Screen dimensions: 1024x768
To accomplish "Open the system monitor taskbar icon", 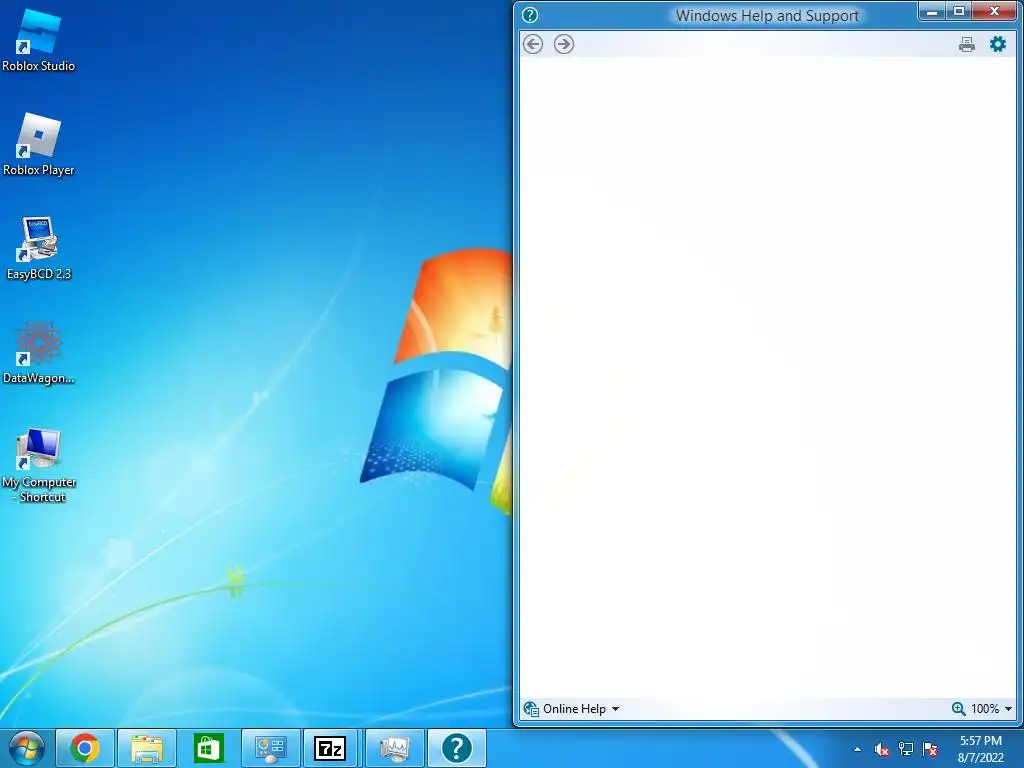I will (394, 748).
